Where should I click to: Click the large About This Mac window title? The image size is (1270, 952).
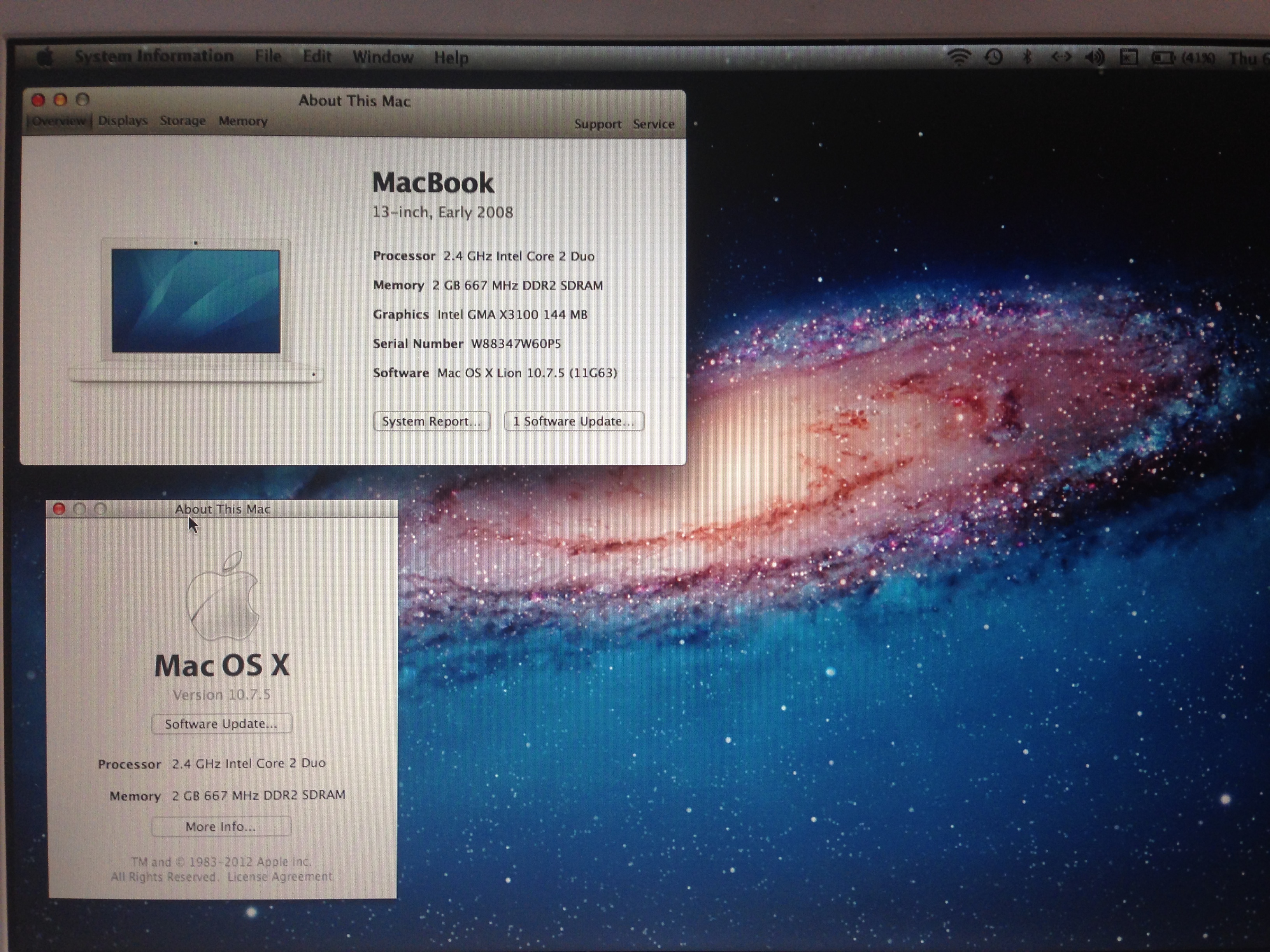(x=354, y=101)
